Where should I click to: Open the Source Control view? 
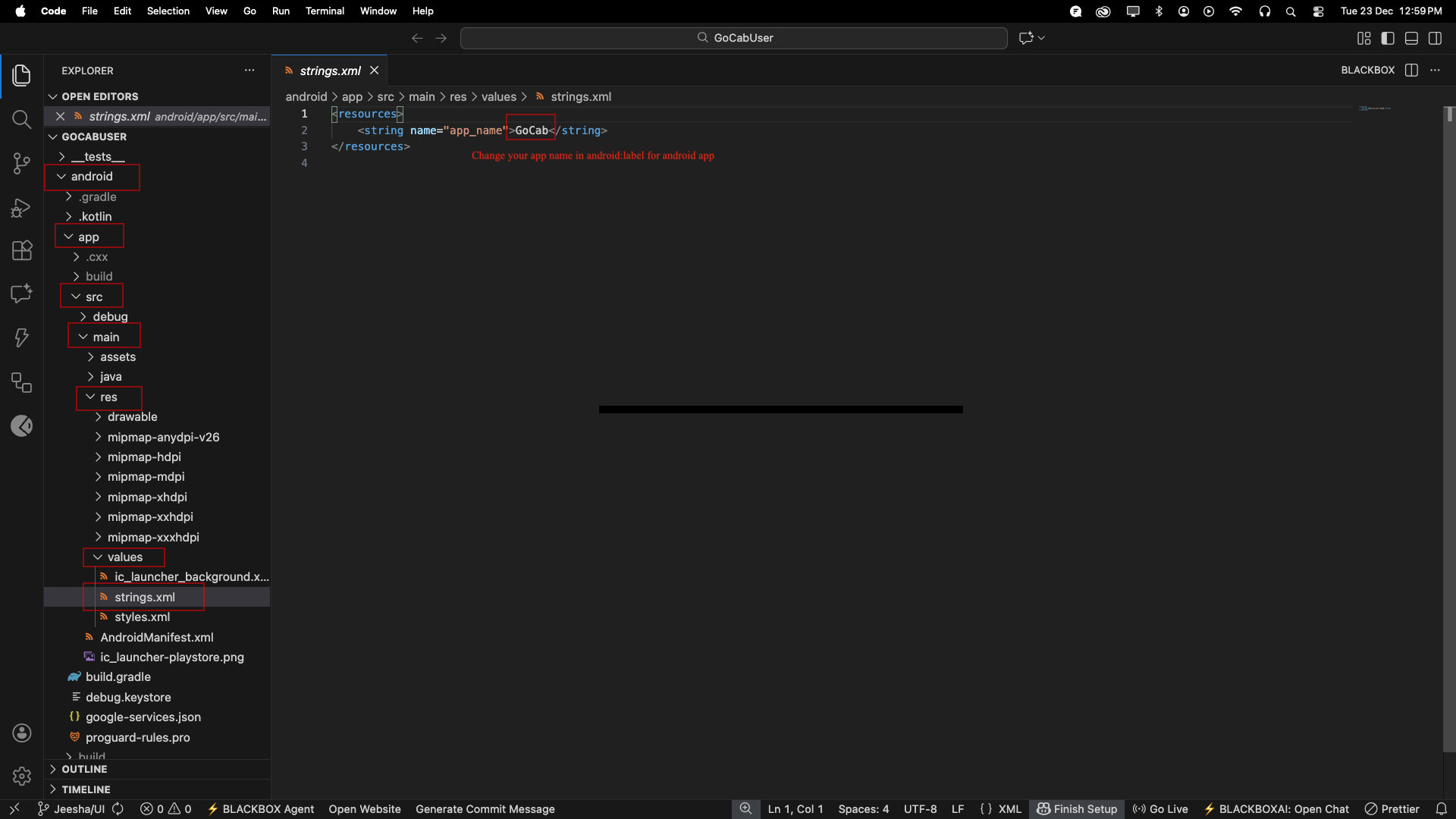click(x=21, y=163)
